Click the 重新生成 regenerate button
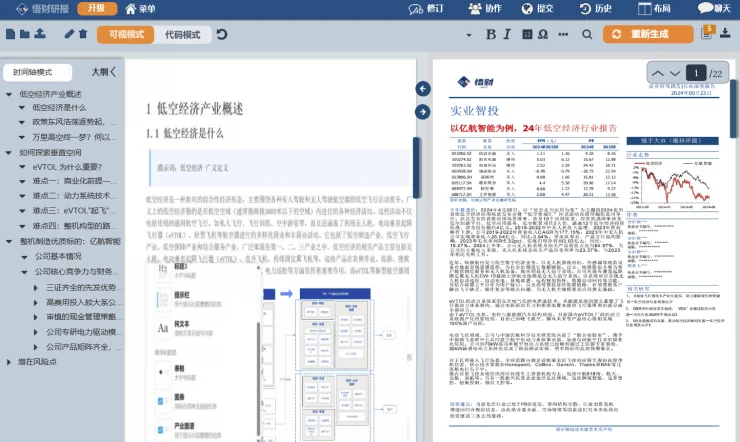This screenshot has width=740, height=442. coord(648,34)
